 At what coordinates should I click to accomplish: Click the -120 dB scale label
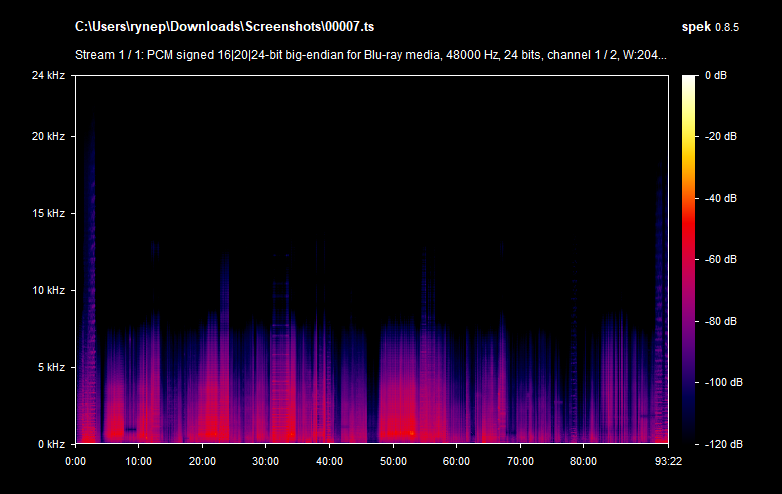720,443
